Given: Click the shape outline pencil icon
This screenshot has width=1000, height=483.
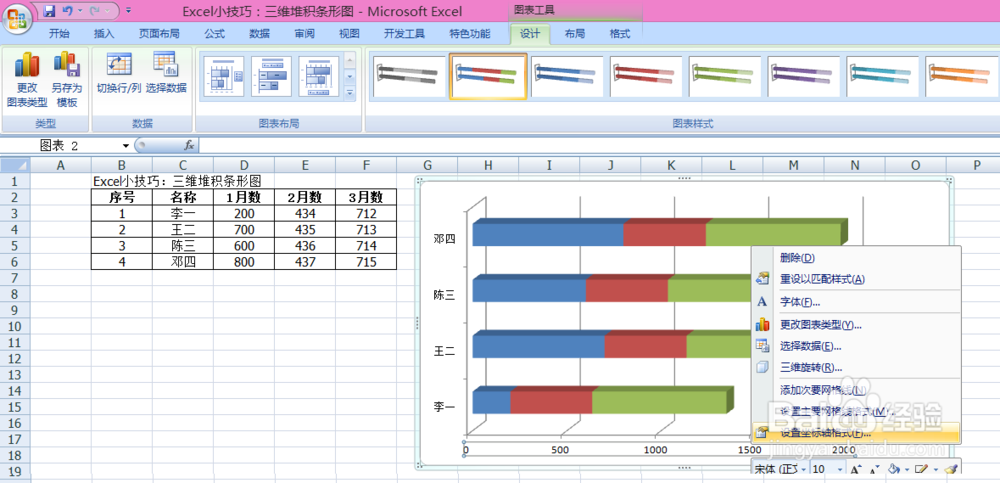Looking at the screenshot, I should point(921,470).
